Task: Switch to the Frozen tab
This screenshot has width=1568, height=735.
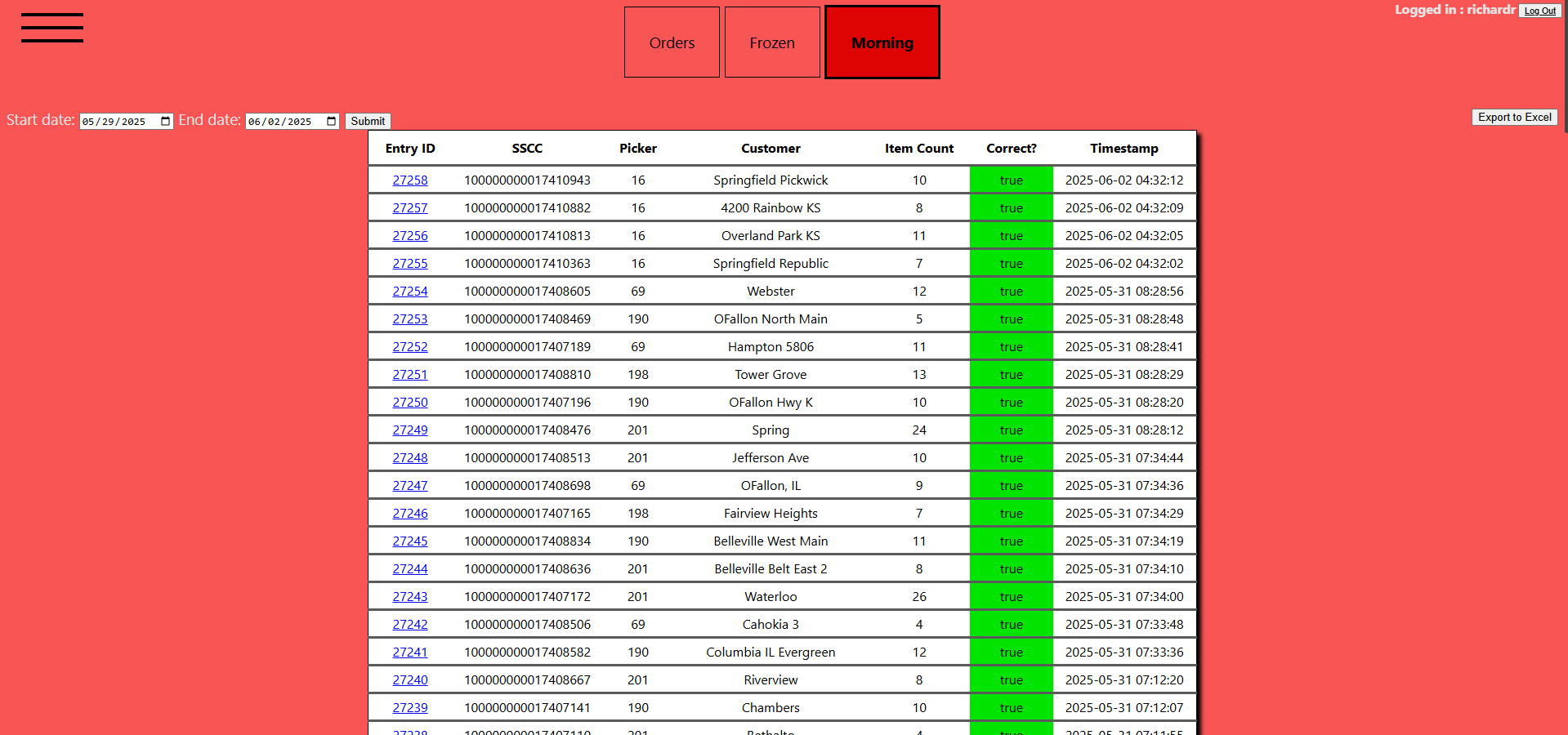Action: (x=772, y=42)
